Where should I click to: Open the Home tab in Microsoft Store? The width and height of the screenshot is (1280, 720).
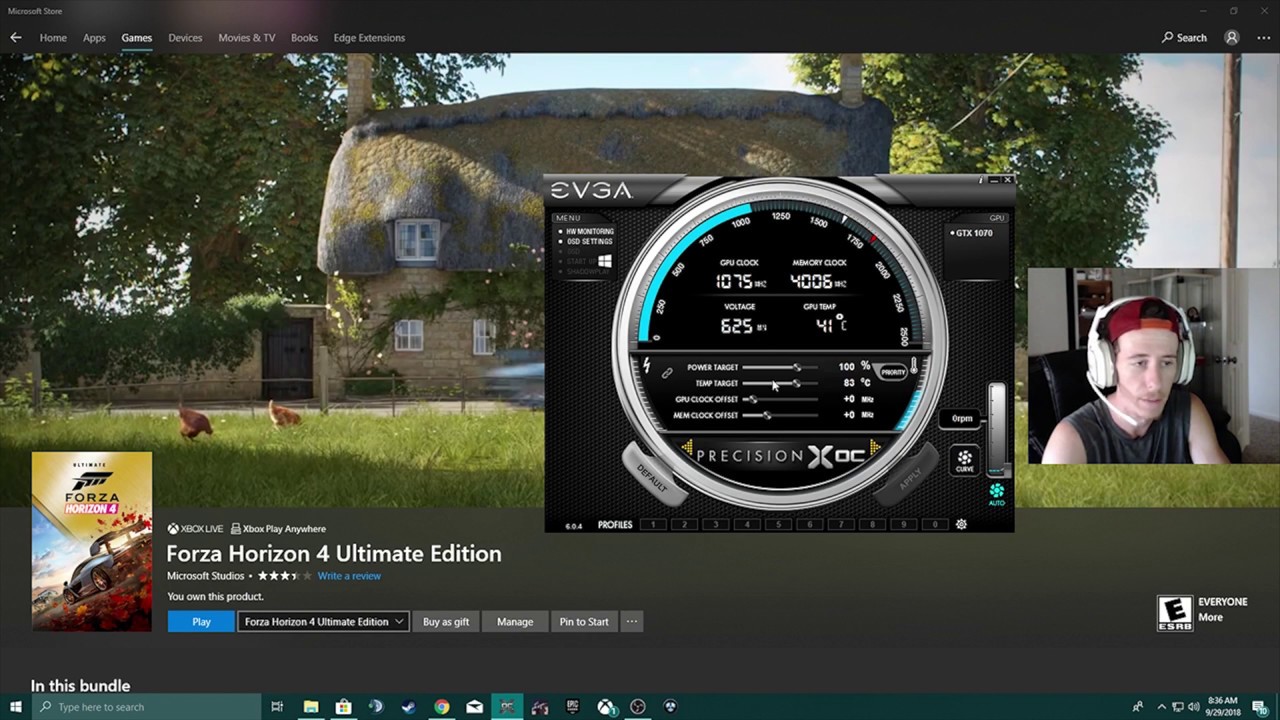[53, 38]
